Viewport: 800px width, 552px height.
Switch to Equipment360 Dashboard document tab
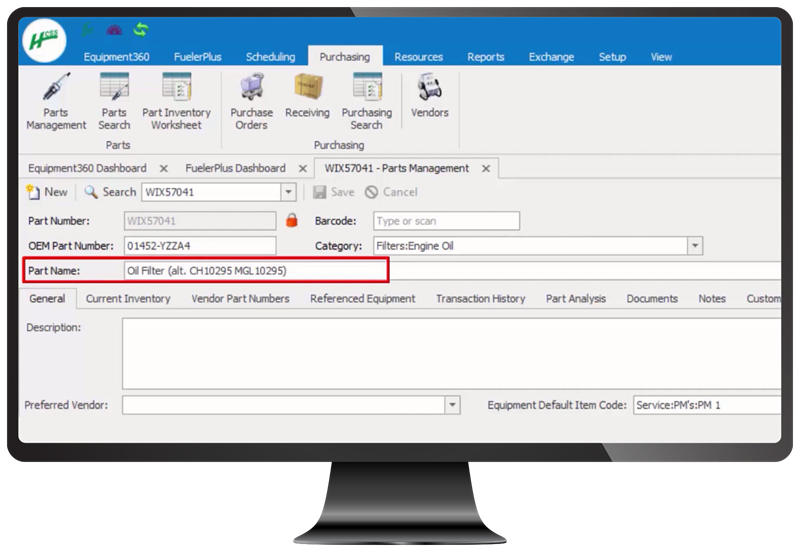pos(87,168)
